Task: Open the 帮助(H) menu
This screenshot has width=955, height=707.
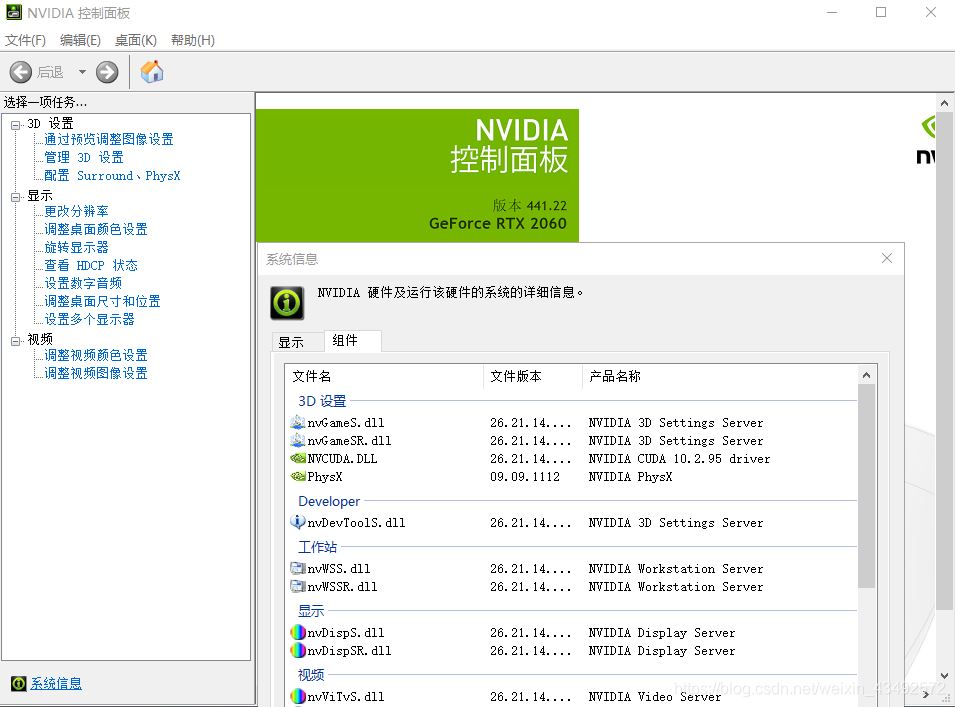Action: [192, 40]
